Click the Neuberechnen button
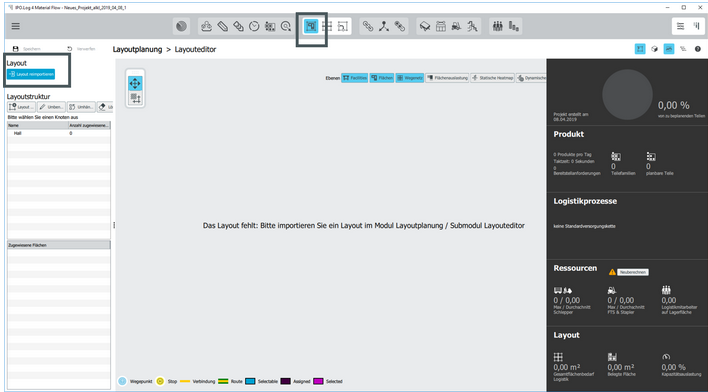This screenshot has height=392, width=708. (x=633, y=272)
